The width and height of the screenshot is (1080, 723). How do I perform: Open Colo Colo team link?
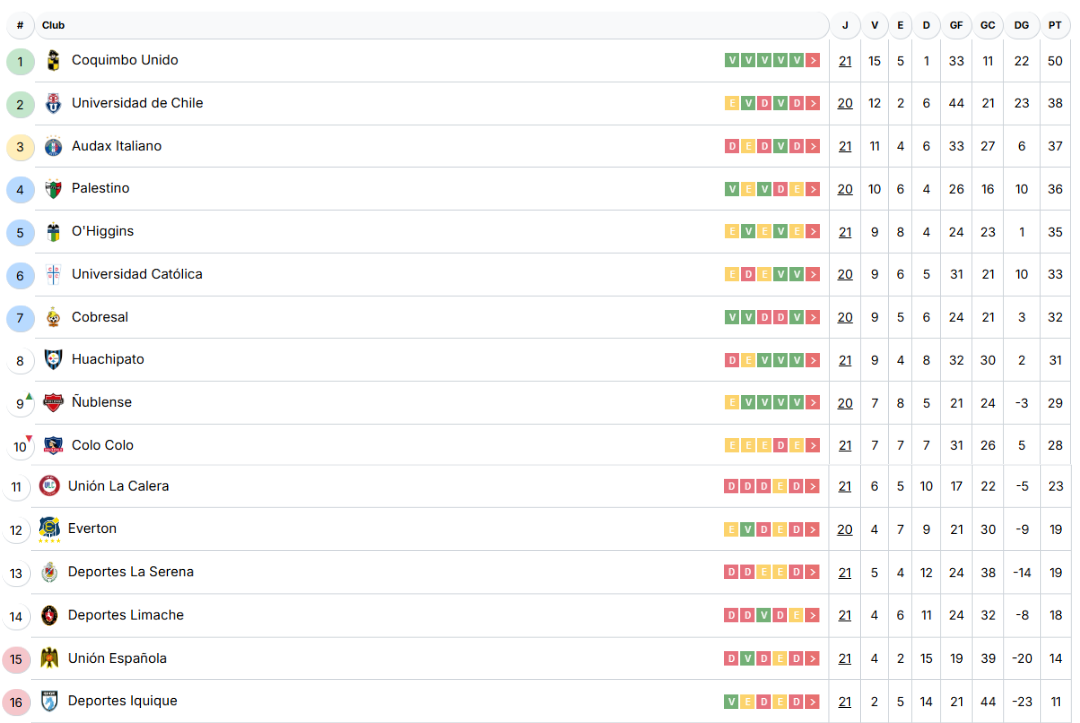point(103,445)
